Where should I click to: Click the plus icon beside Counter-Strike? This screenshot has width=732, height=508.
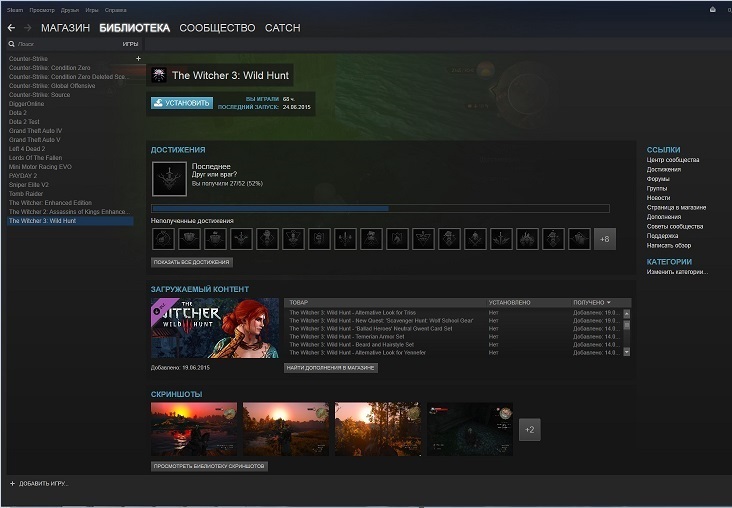click(138, 58)
